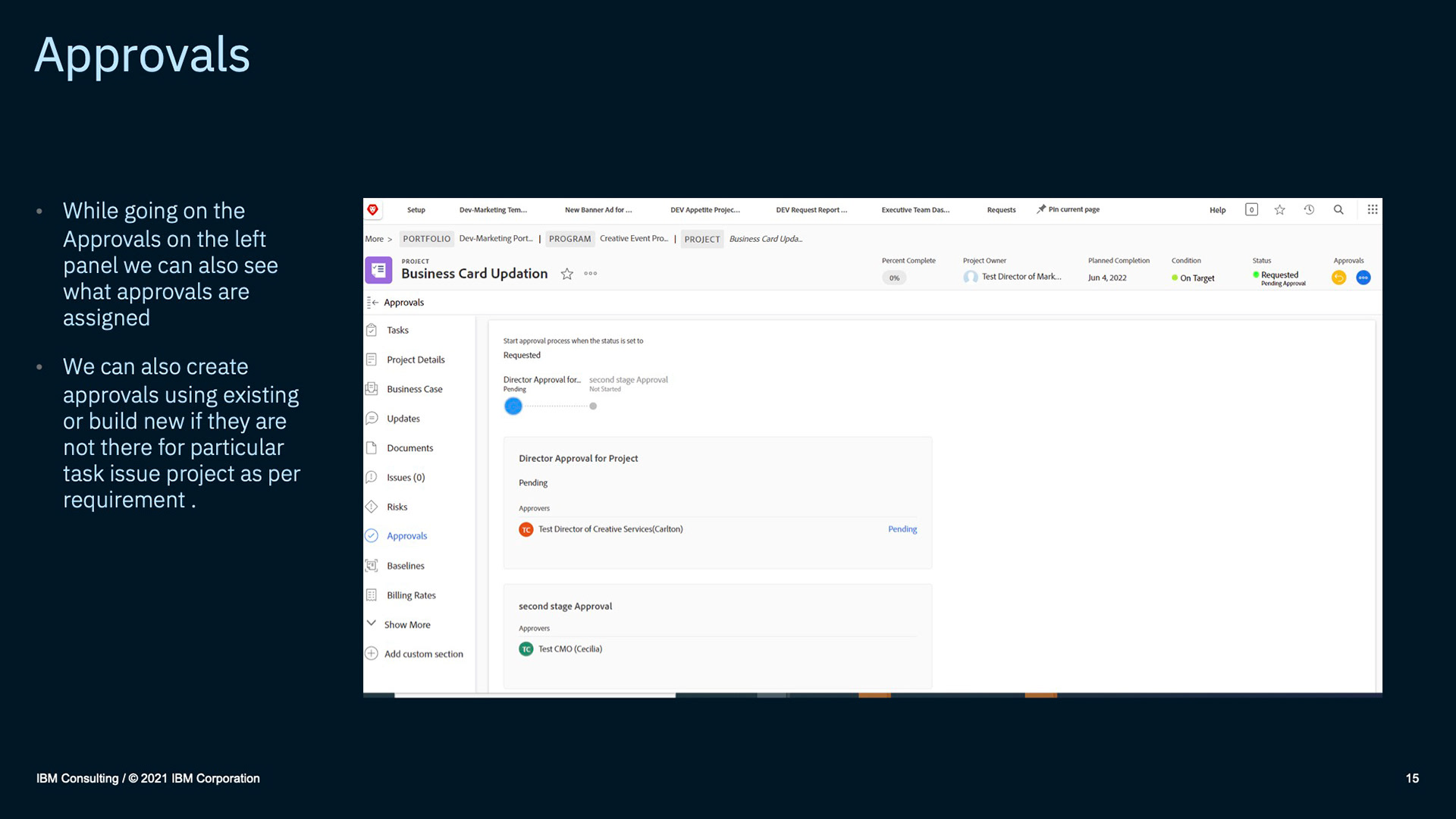Click Add custom section
This screenshot has height=819, width=1456.
(422, 654)
